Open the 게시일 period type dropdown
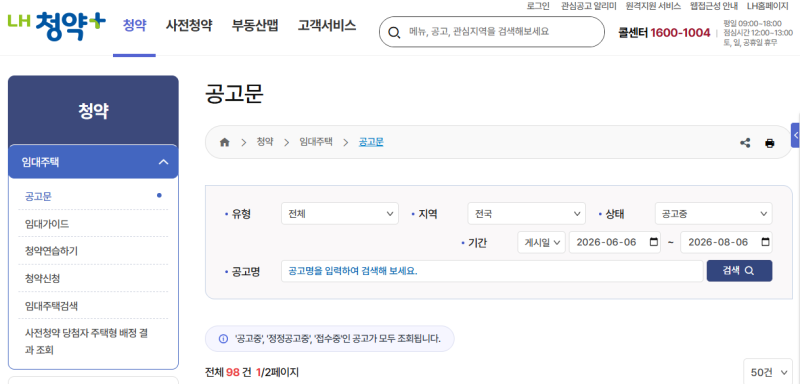 click(x=541, y=242)
